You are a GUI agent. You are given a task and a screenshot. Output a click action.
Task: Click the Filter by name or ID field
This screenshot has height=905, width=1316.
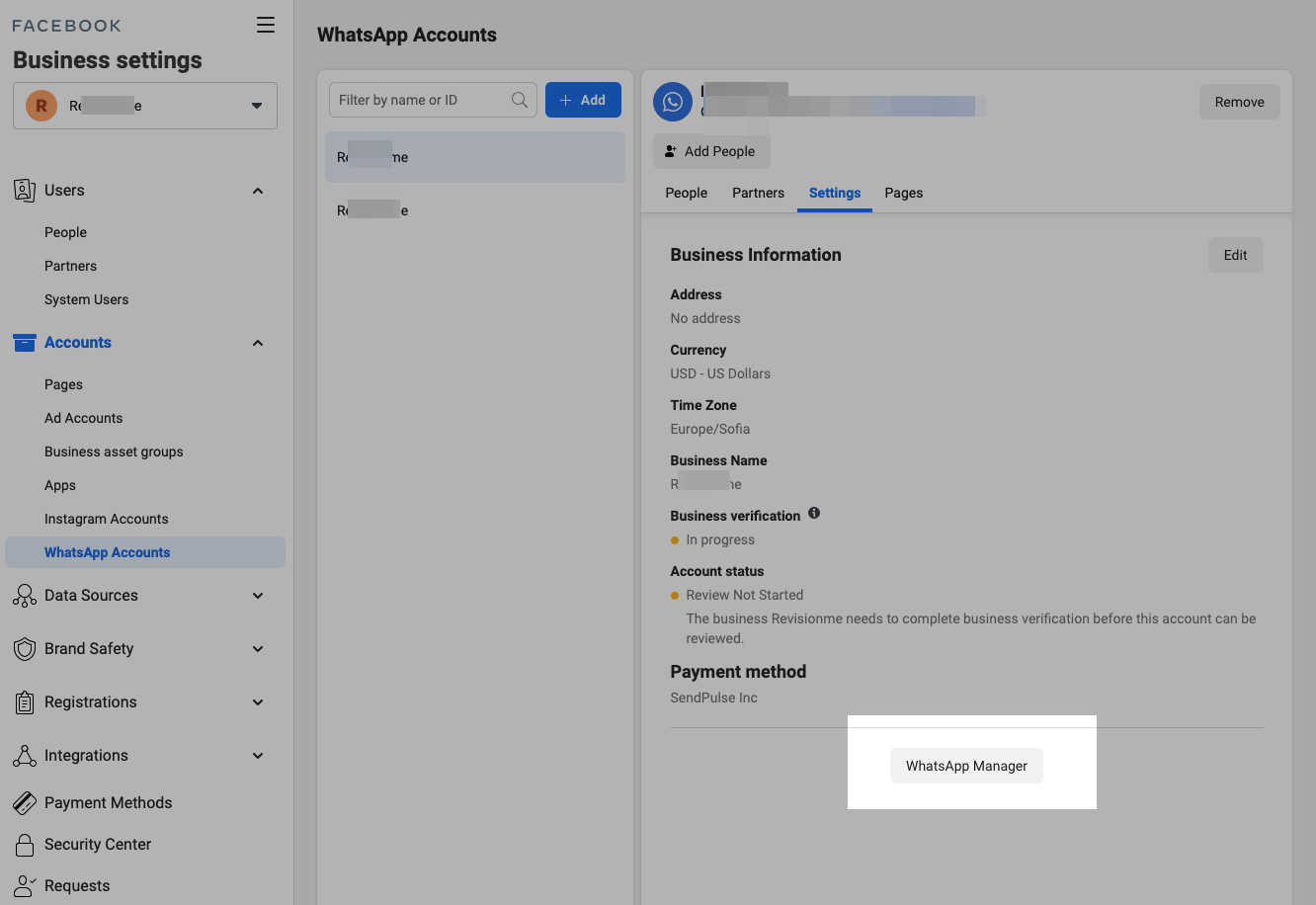tap(420, 100)
